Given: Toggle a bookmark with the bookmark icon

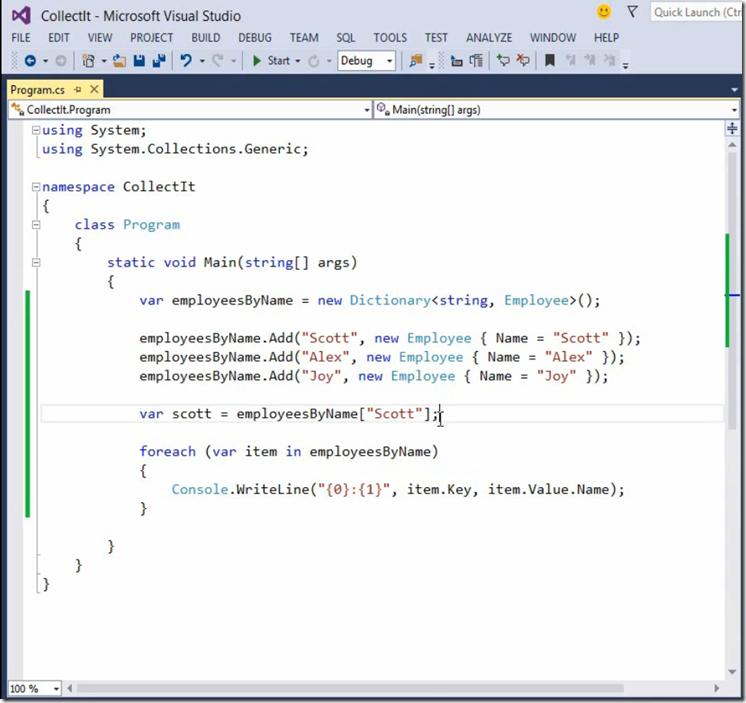Looking at the screenshot, I should pyautogui.click(x=550, y=60).
